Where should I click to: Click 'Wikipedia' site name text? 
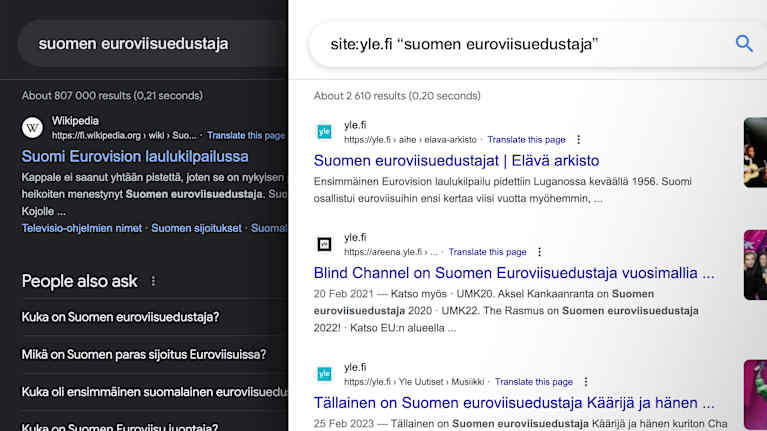75,121
